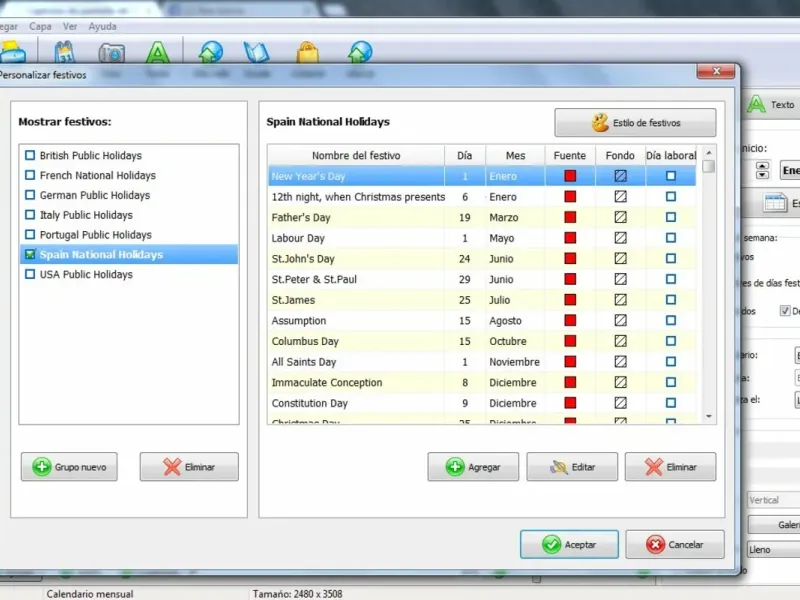Click Fondo swatch for All Saints Day
Viewport: 800px width, 600px height.
point(620,362)
